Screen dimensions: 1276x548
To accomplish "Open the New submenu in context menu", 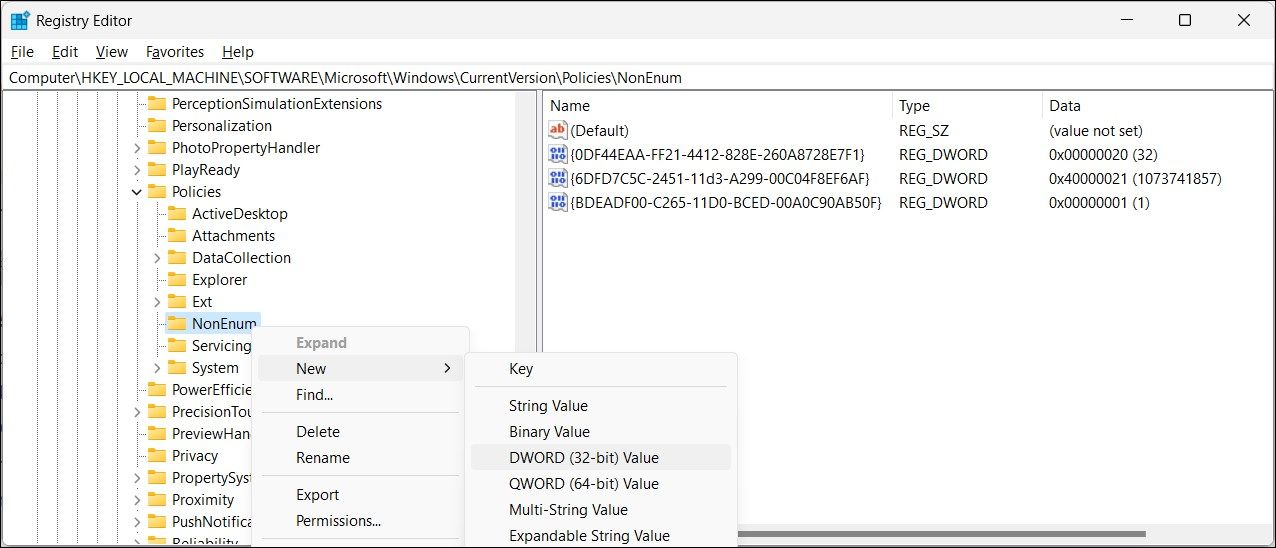I will point(360,368).
